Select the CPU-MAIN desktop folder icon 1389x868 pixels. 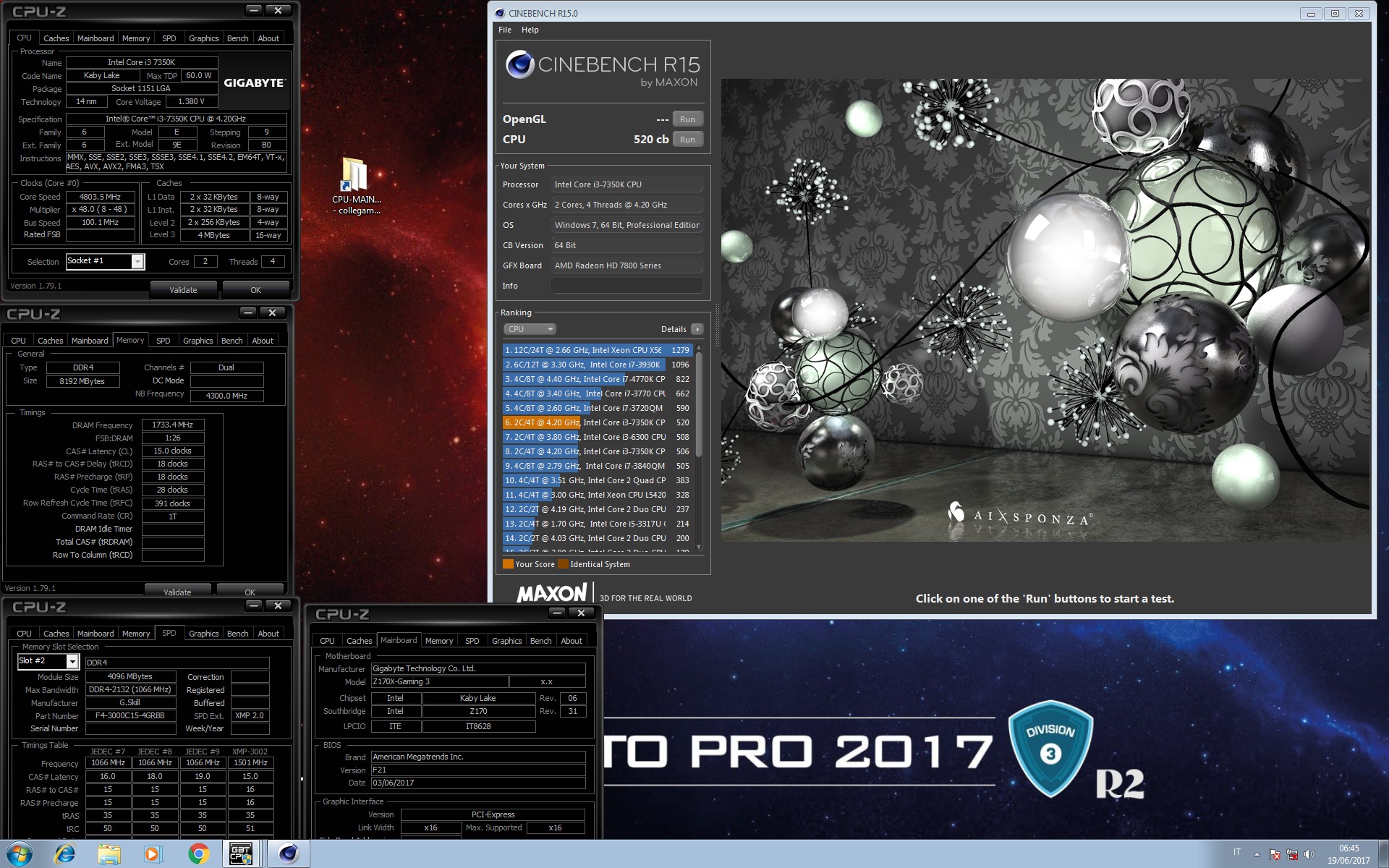click(356, 185)
